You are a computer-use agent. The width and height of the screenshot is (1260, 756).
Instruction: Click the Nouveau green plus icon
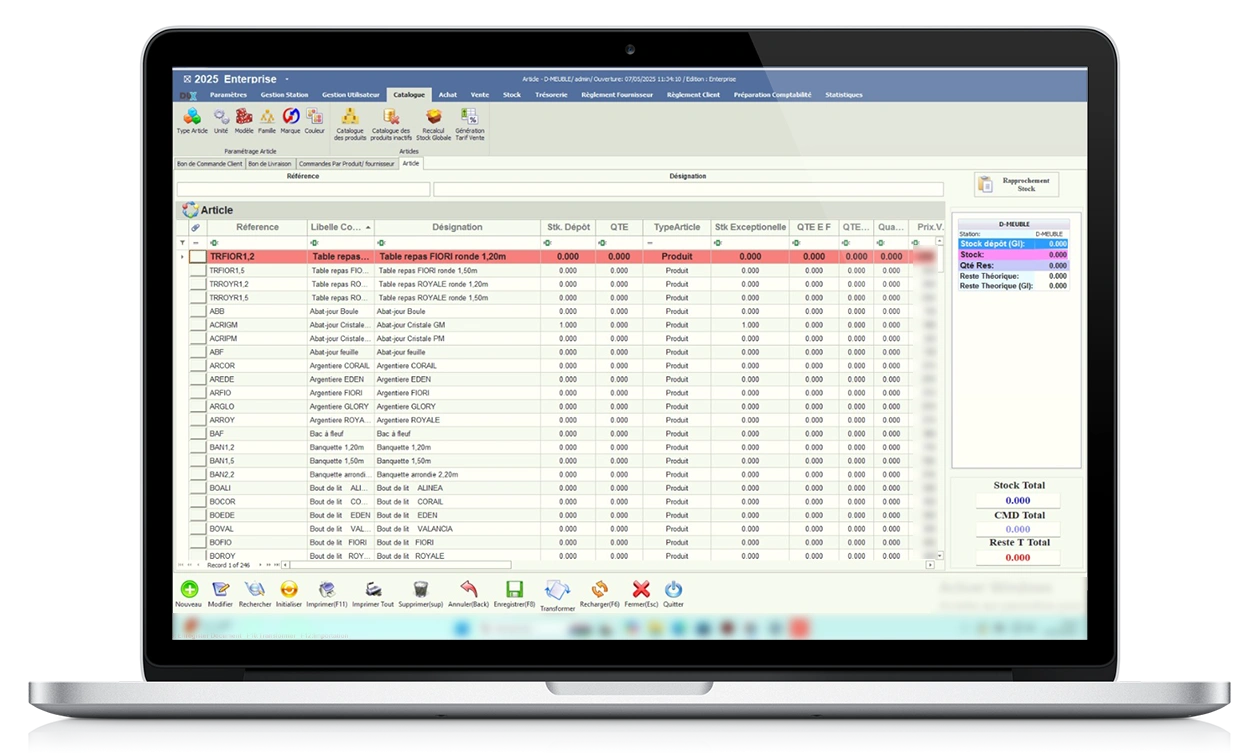(188, 590)
